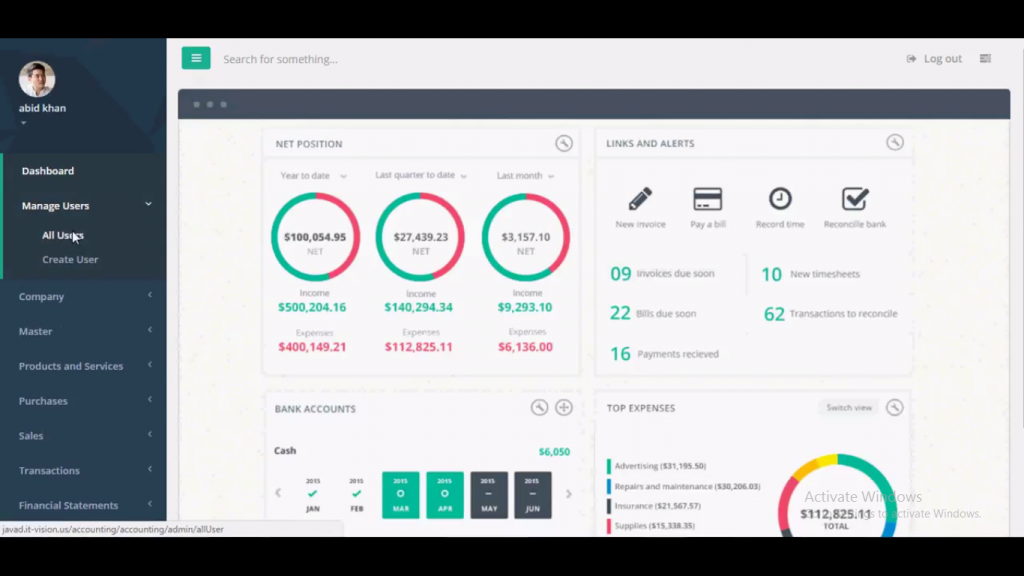The width and height of the screenshot is (1024, 576).
Task: Open the Purchases sidebar menu
Action: (43, 400)
